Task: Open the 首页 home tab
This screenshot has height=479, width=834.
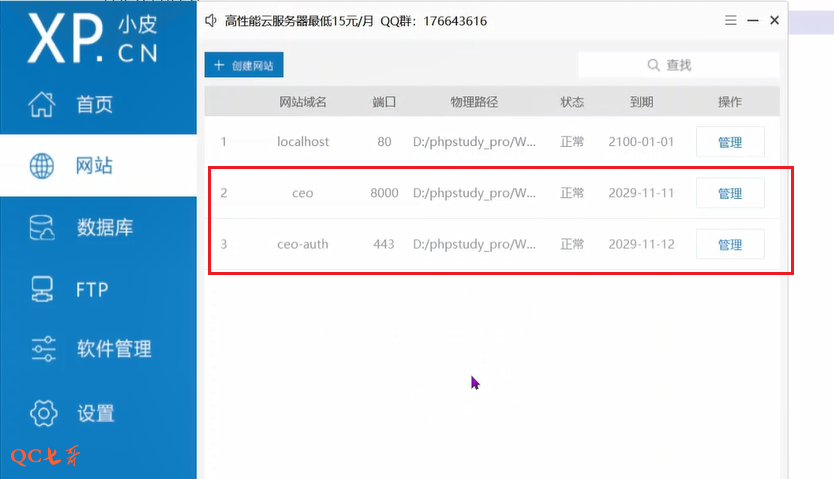Action: point(94,105)
